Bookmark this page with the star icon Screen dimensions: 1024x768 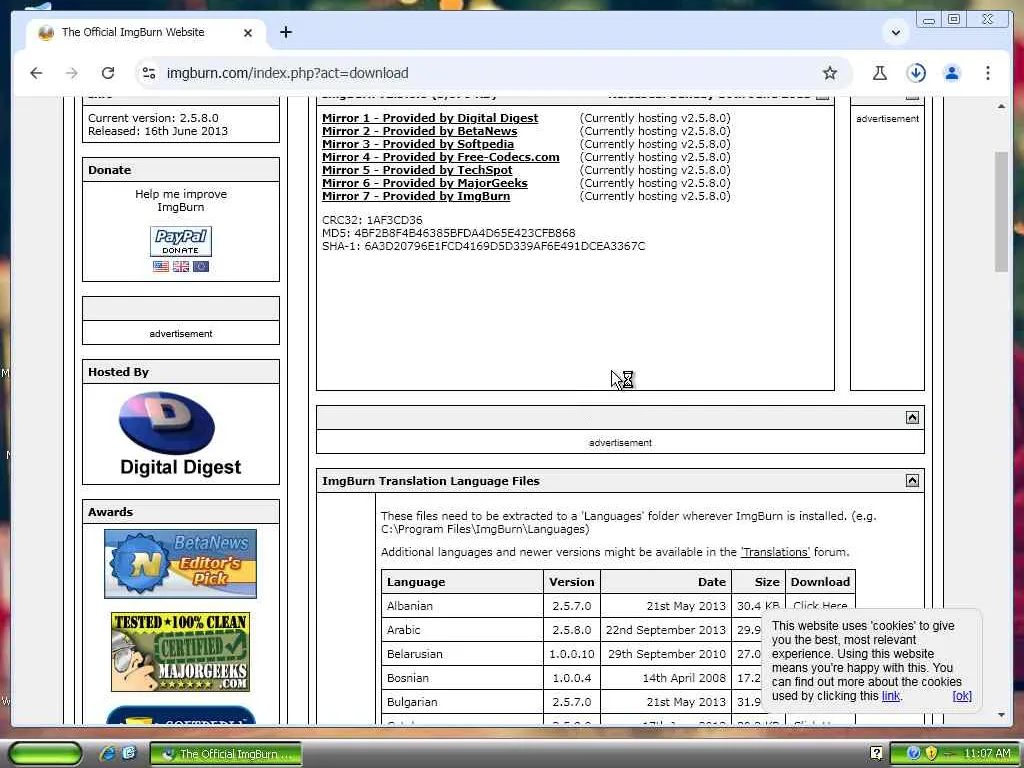[829, 73]
